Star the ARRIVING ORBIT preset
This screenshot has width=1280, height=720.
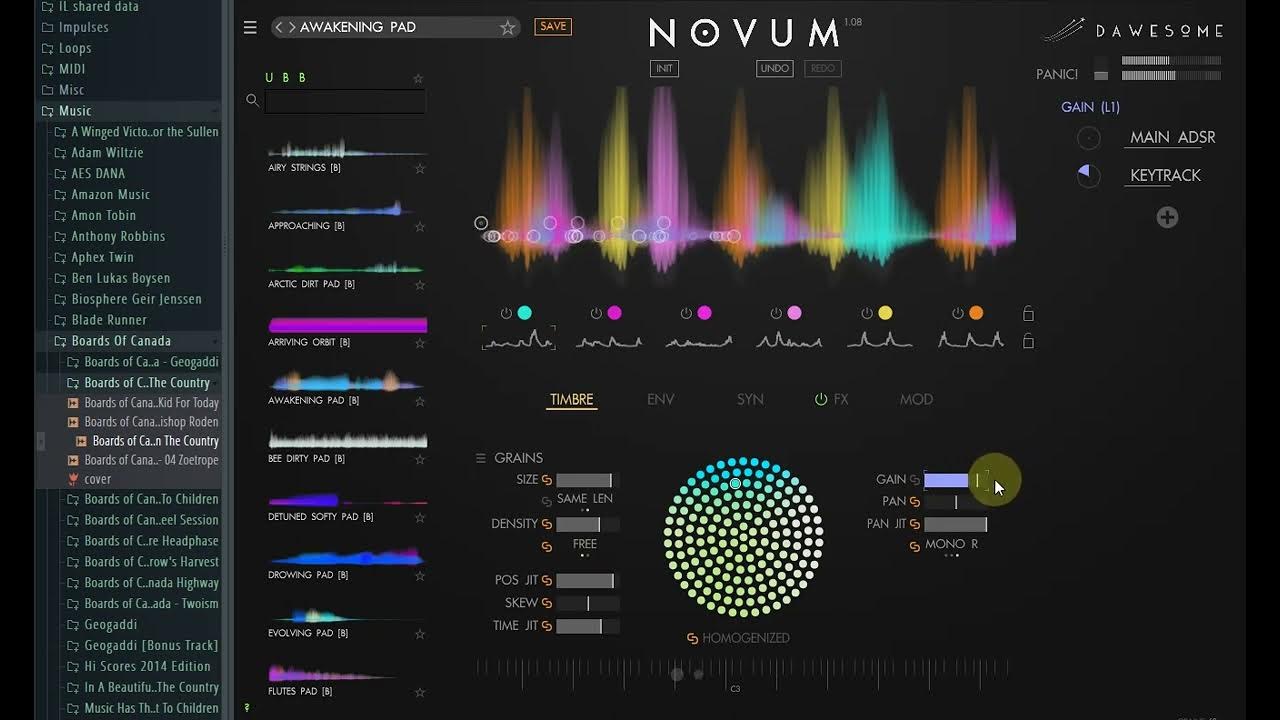click(x=420, y=342)
